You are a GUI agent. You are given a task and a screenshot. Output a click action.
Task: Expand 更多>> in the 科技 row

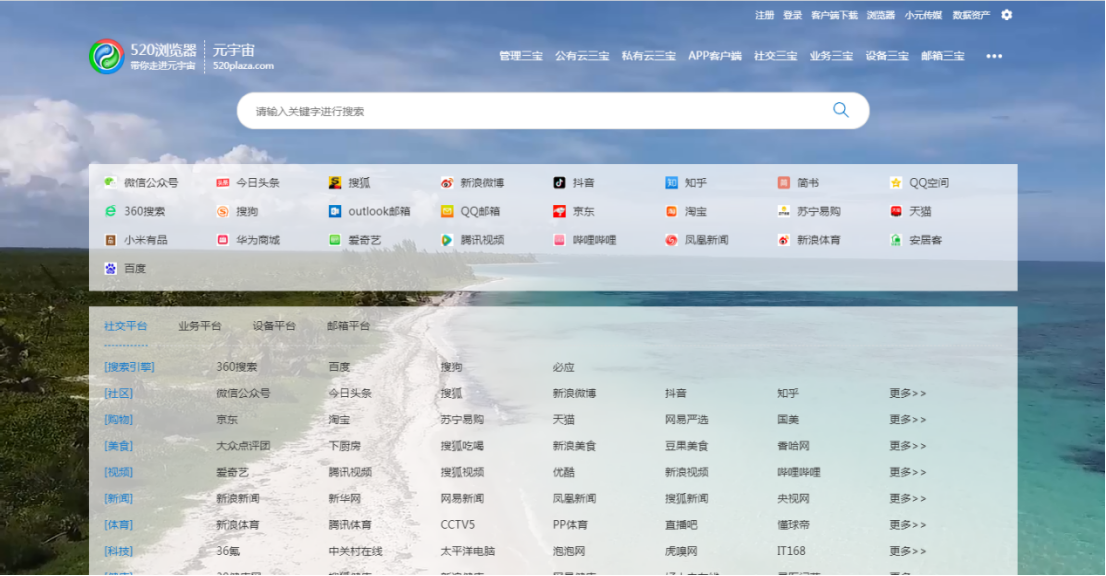pyautogui.click(x=908, y=551)
